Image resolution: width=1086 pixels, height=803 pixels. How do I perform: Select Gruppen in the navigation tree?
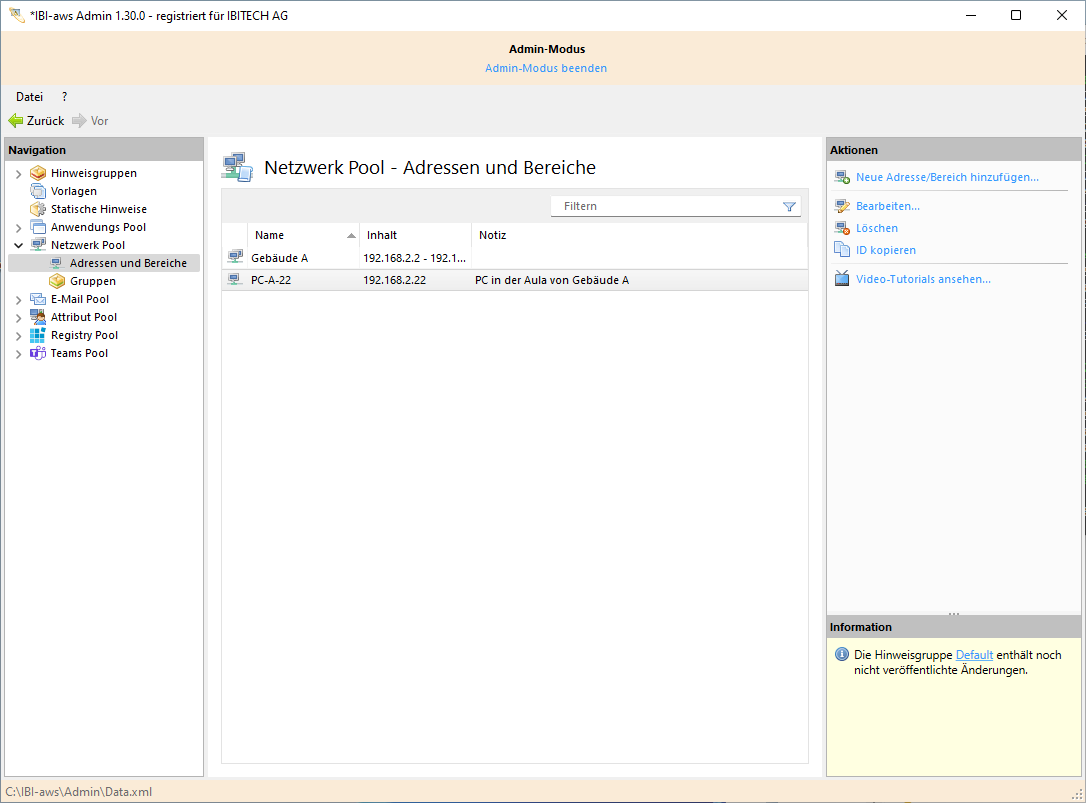click(92, 281)
